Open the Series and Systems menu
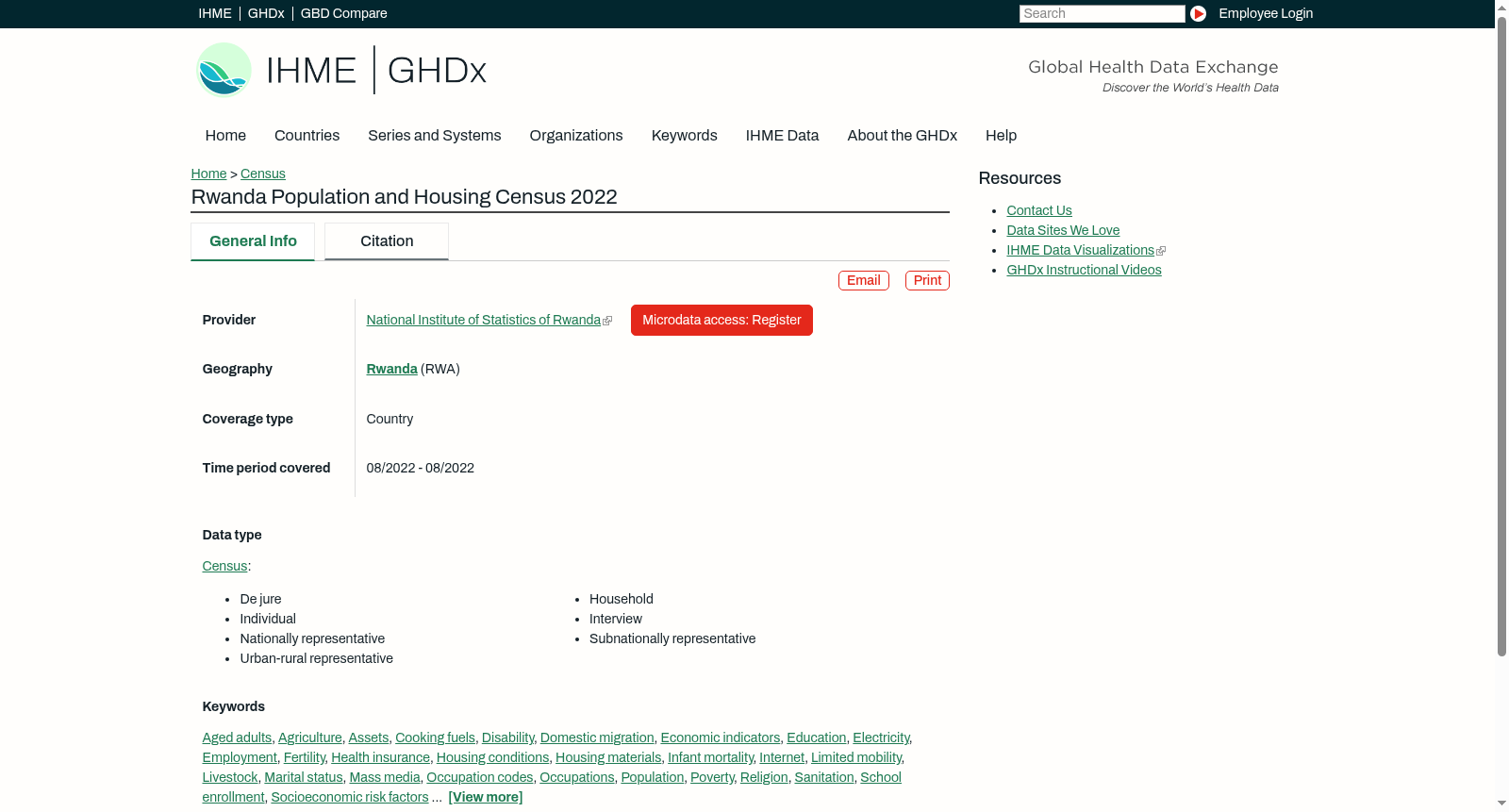The height and width of the screenshot is (812, 1509). click(x=434, y=136)
